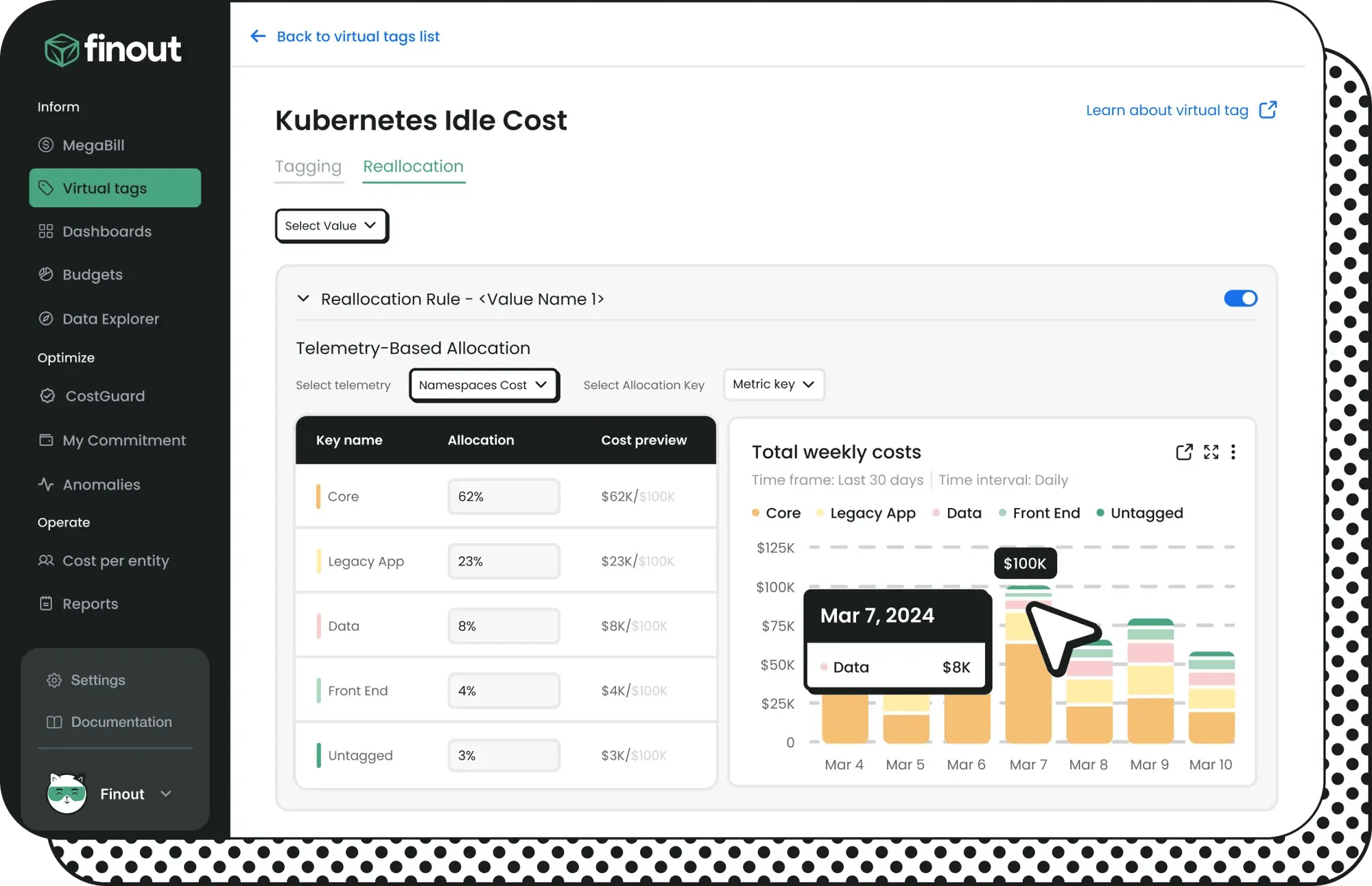The image size is (1372, 886).
Task: Open the Select Value dropdown
Action: click(331, 226)
